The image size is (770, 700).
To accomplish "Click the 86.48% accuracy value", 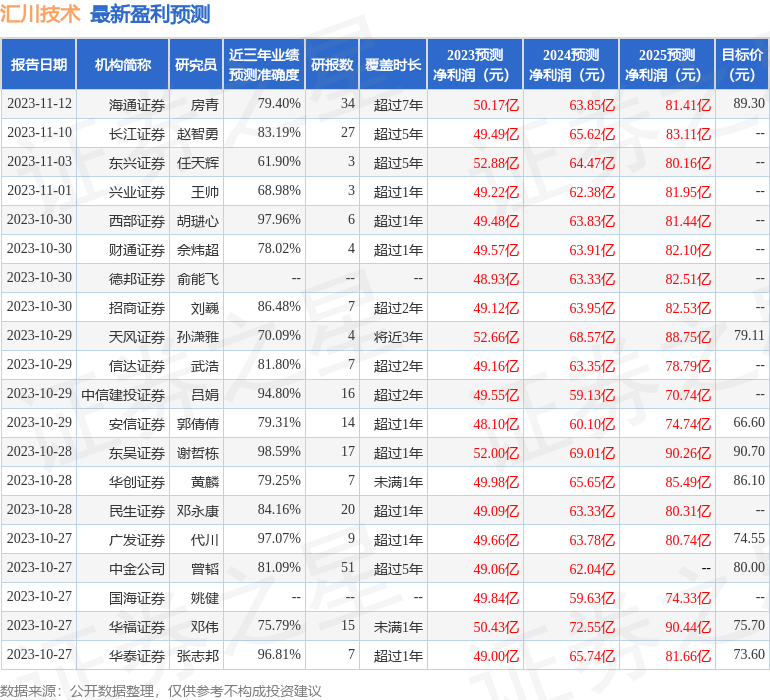I will coord(279,307).
